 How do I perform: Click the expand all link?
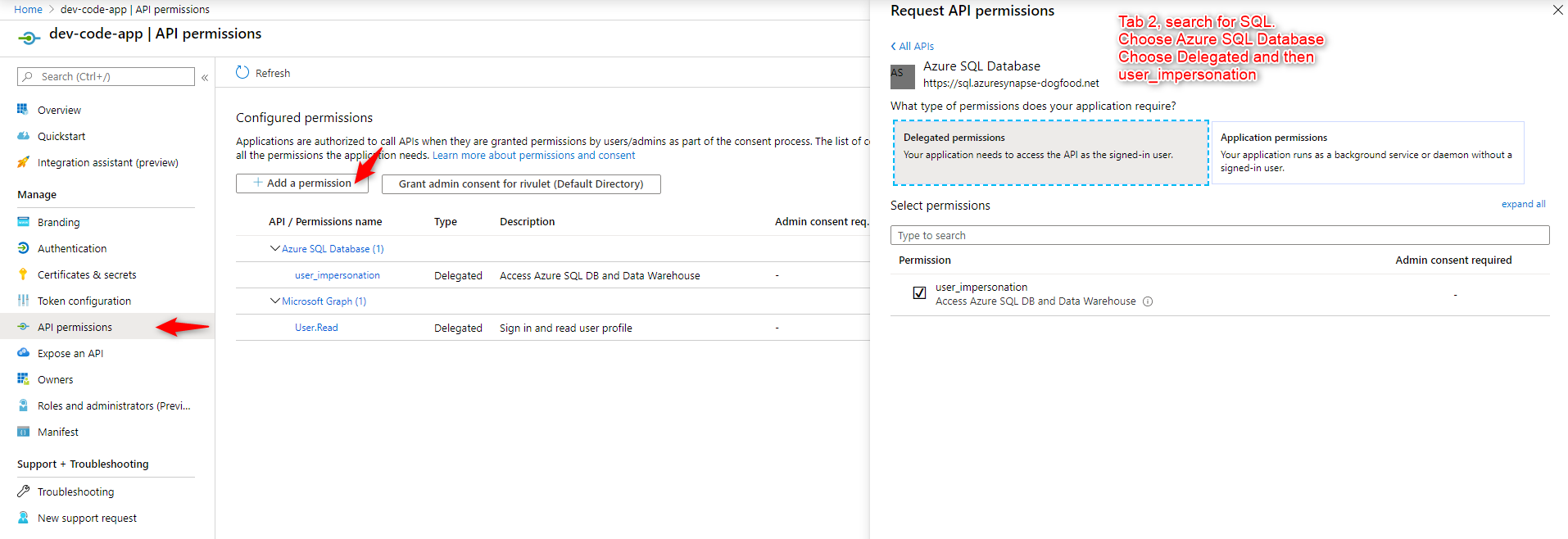[x=1523, y=204]
